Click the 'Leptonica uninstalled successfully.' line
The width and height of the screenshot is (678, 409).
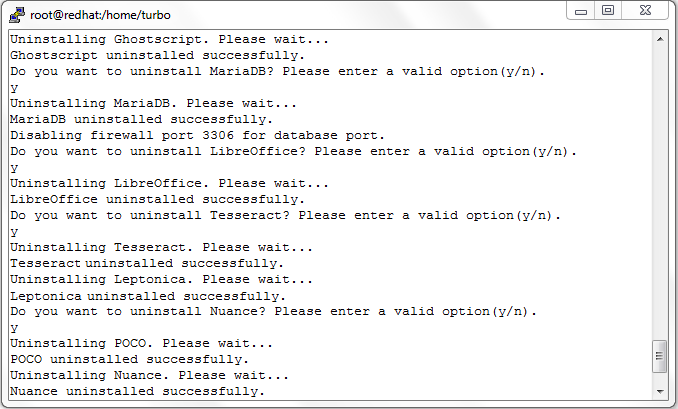[x=148, y=296]
